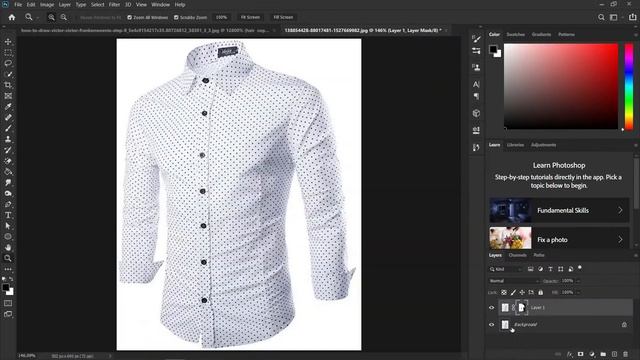Choose the Zoom In magnifier option
This screenshot has width=640, height=360.
(x=51, y=17)
